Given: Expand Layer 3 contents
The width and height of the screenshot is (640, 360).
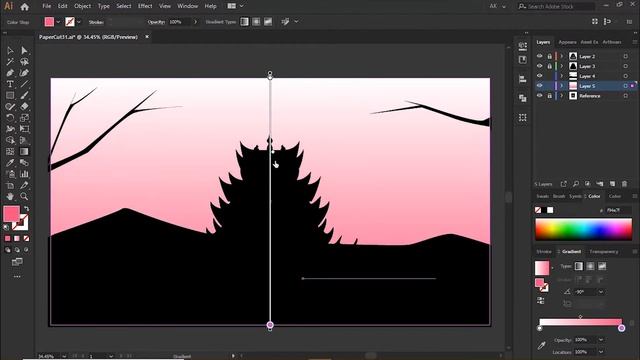Looking at the screenshot, I should coord(562,66).
